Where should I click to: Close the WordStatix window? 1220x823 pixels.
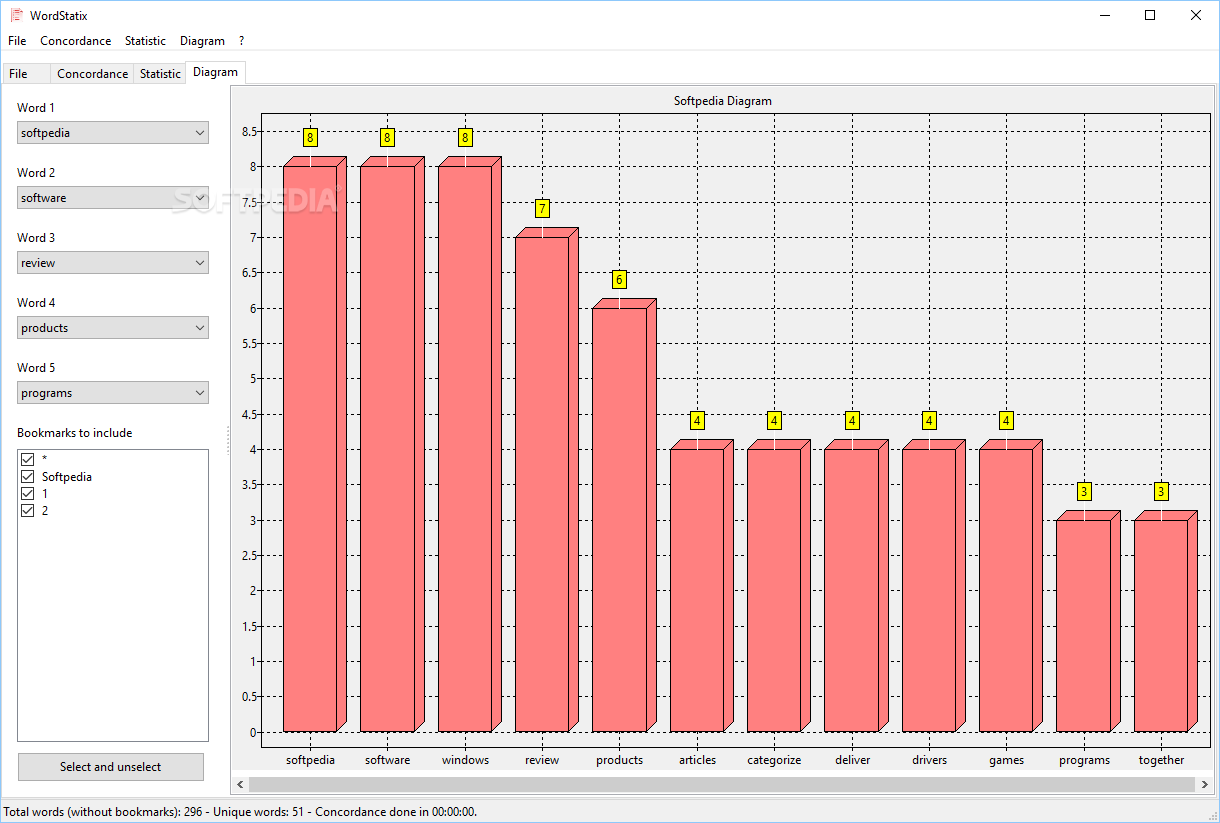click(1196, 15)
